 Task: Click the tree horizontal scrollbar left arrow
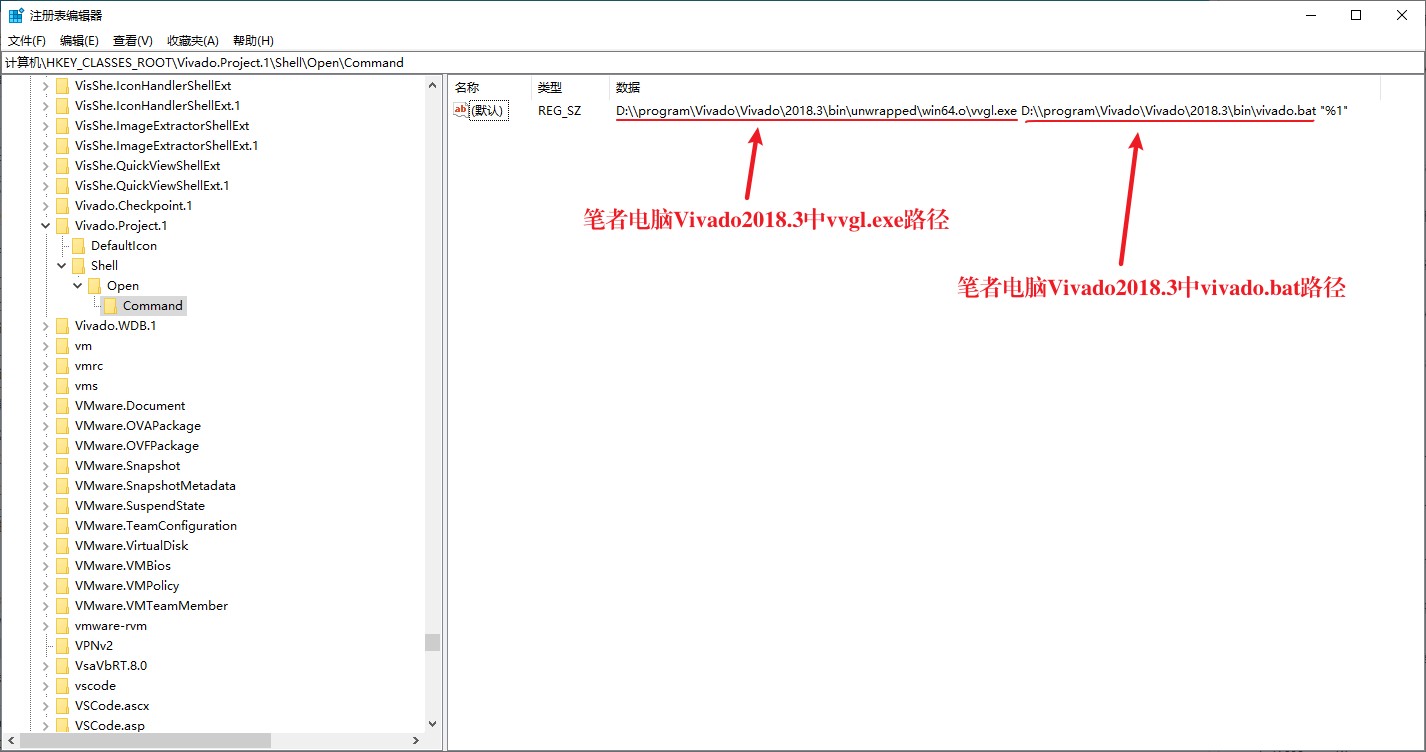[x=11, y=741]
